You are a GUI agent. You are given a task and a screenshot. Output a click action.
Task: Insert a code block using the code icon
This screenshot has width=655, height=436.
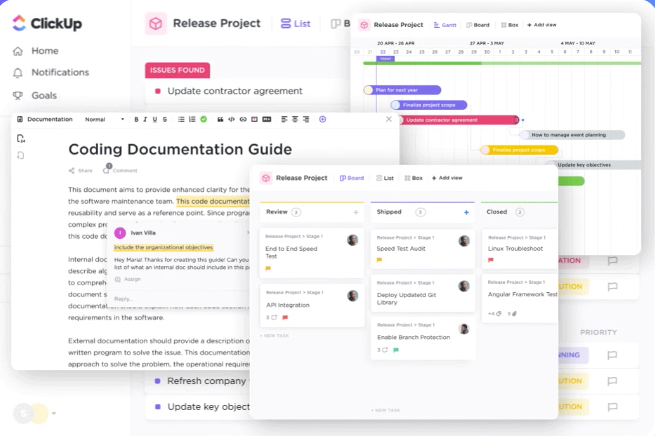(231, 119)
